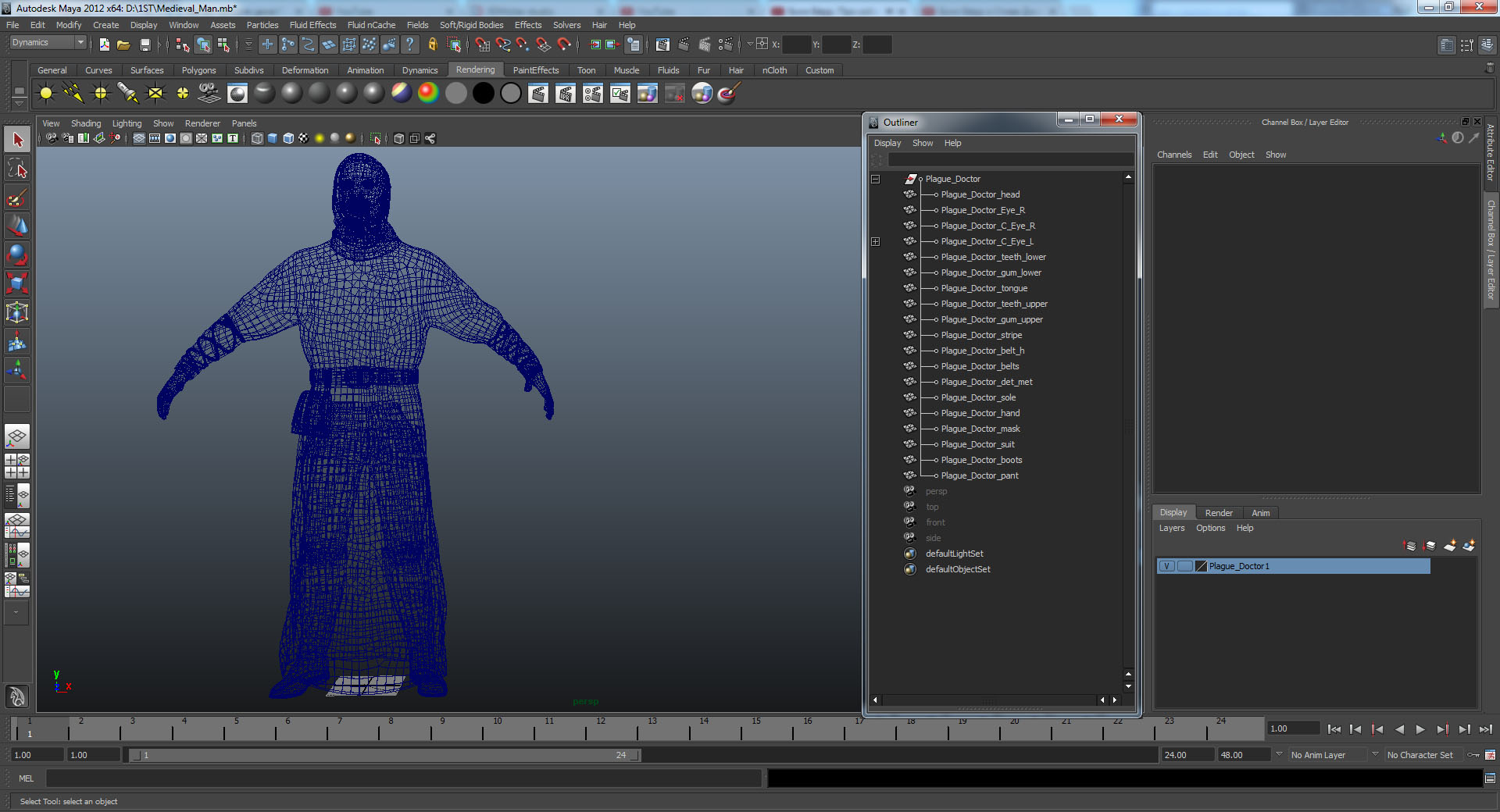The image size is (1500, 812).
Task: Assign the ramp shader material icon
Action: [428, 94]
